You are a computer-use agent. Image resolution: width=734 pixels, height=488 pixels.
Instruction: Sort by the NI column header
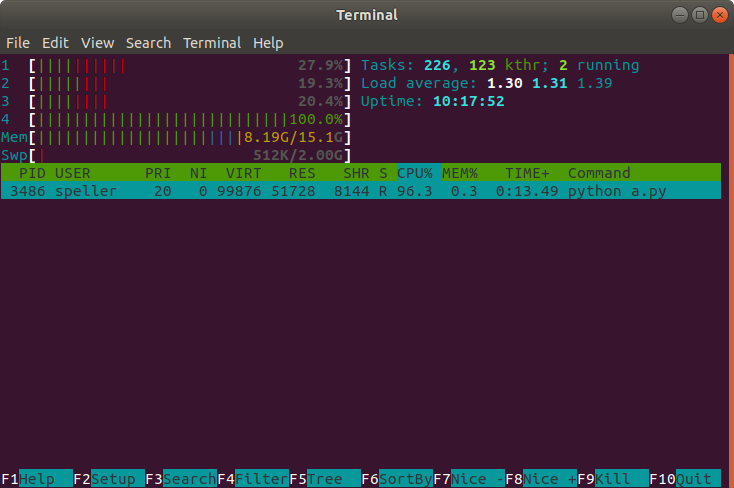[x=198, y=173]
